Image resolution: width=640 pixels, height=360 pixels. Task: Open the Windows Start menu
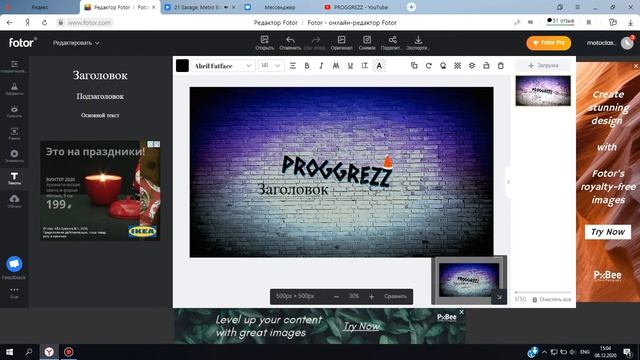9,352
